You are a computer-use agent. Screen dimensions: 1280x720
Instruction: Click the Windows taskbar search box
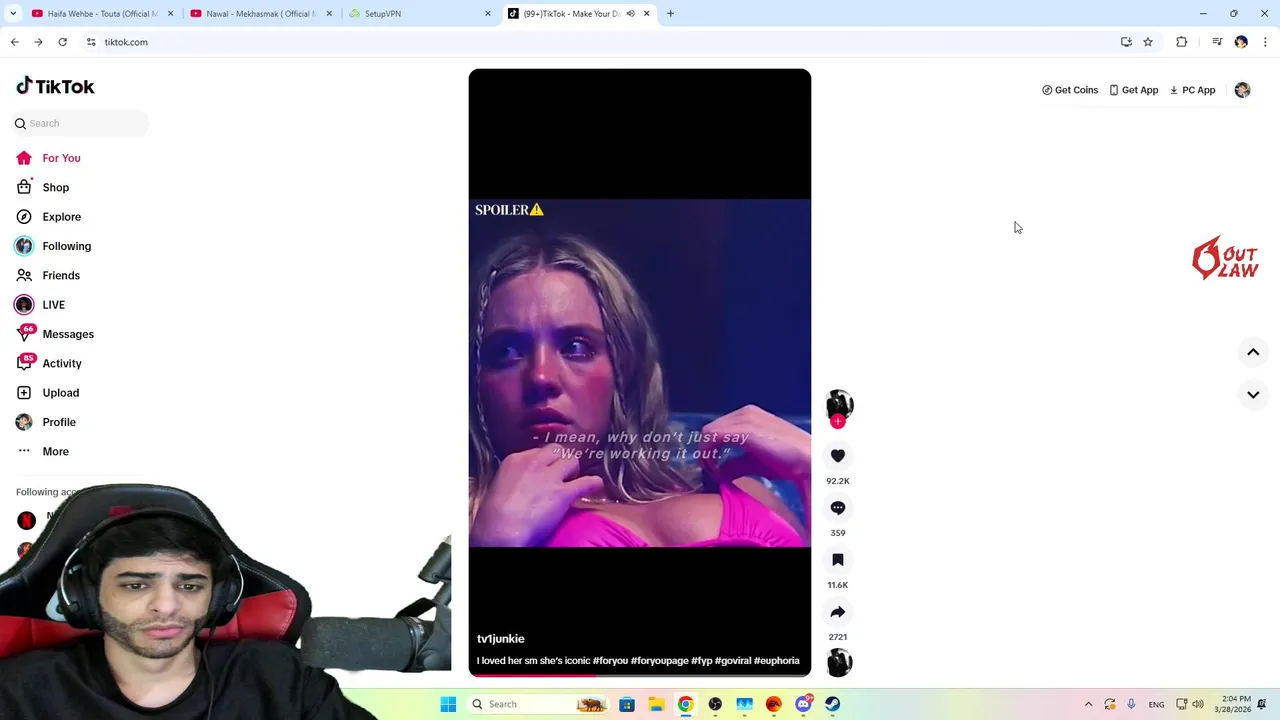538,704
